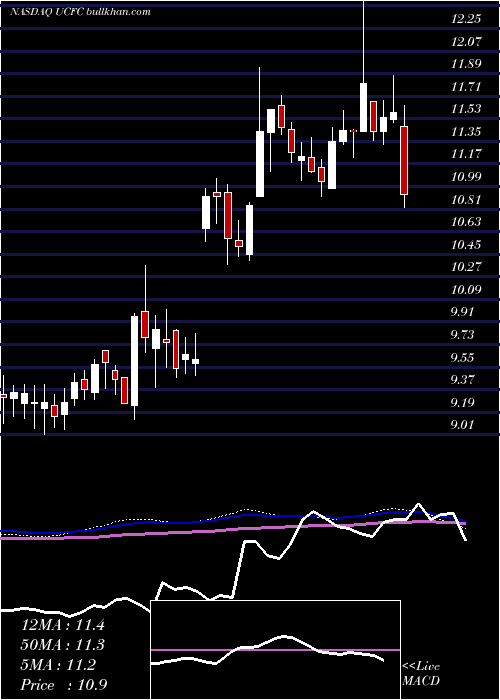The height and width of the screenshot is (700, 500).
Task: Click the <<Live MACD label
Action: (x=421, y=674)
